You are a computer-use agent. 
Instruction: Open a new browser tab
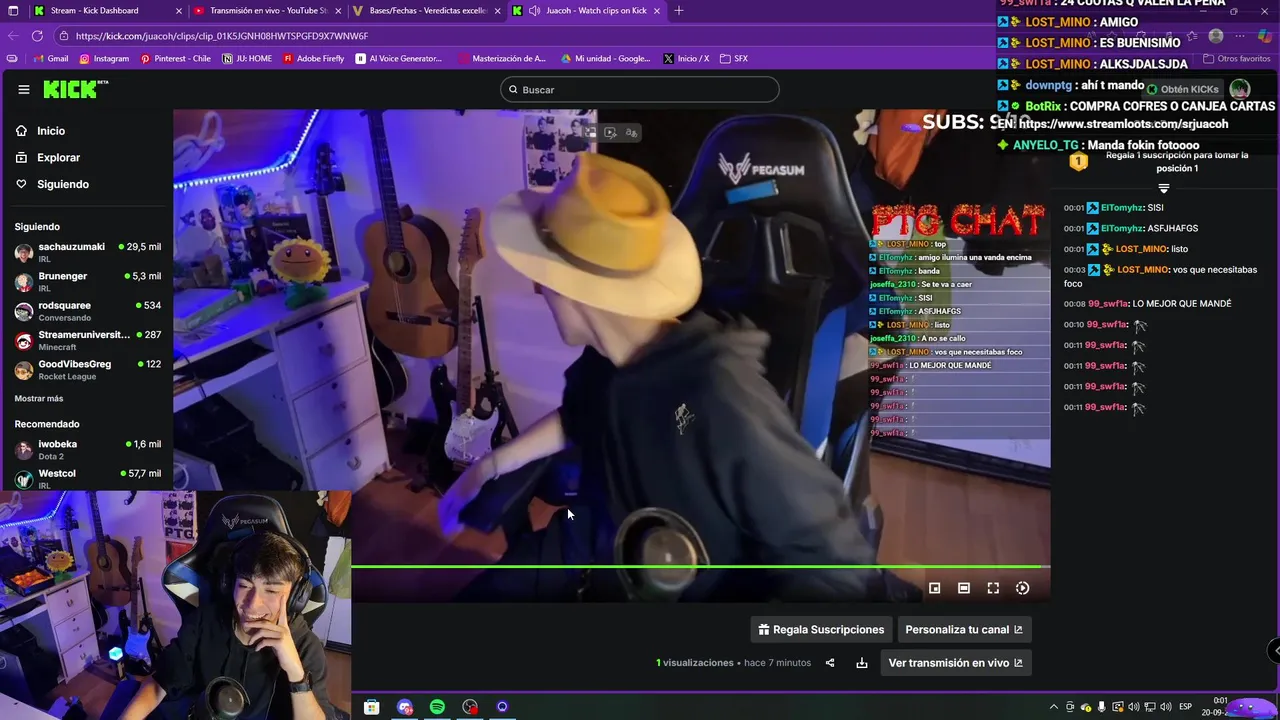click(679, 11)
